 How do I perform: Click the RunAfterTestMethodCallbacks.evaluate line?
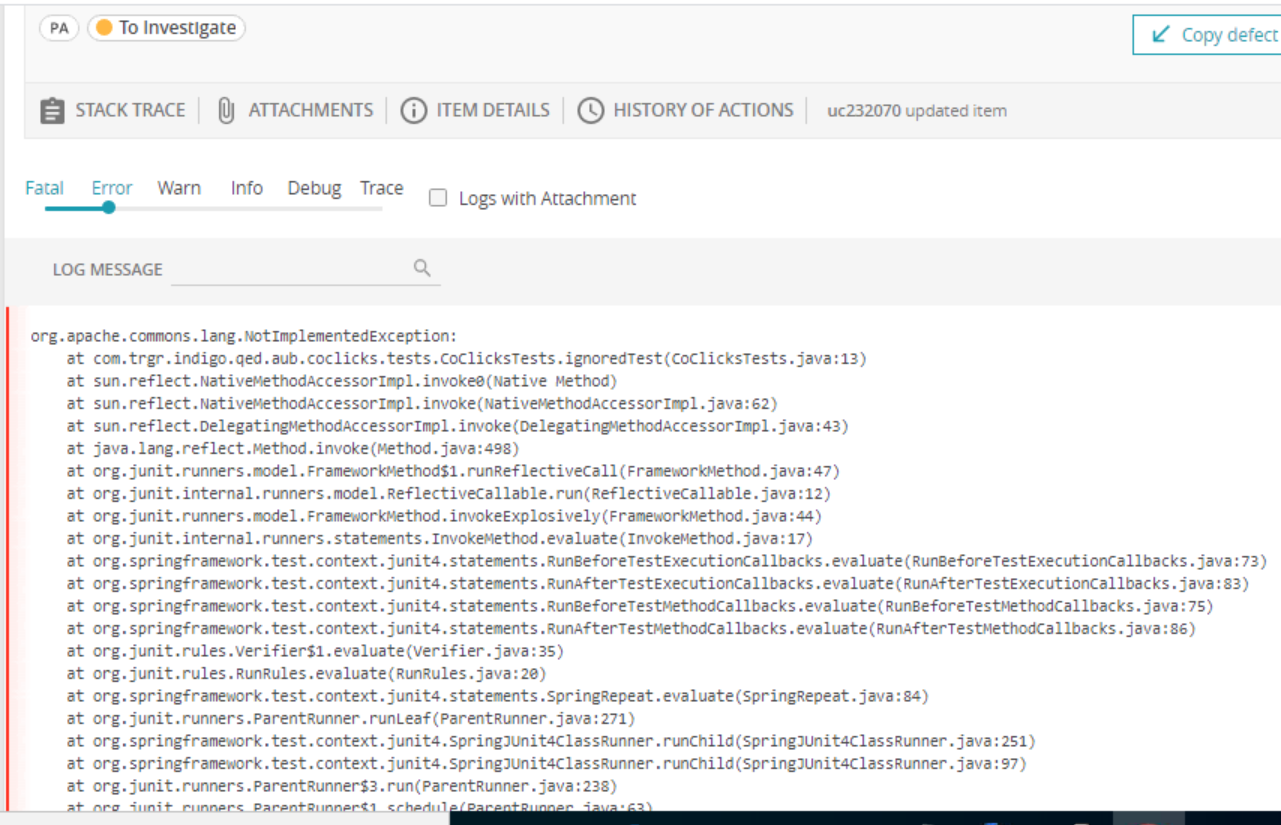coord(631,629)
